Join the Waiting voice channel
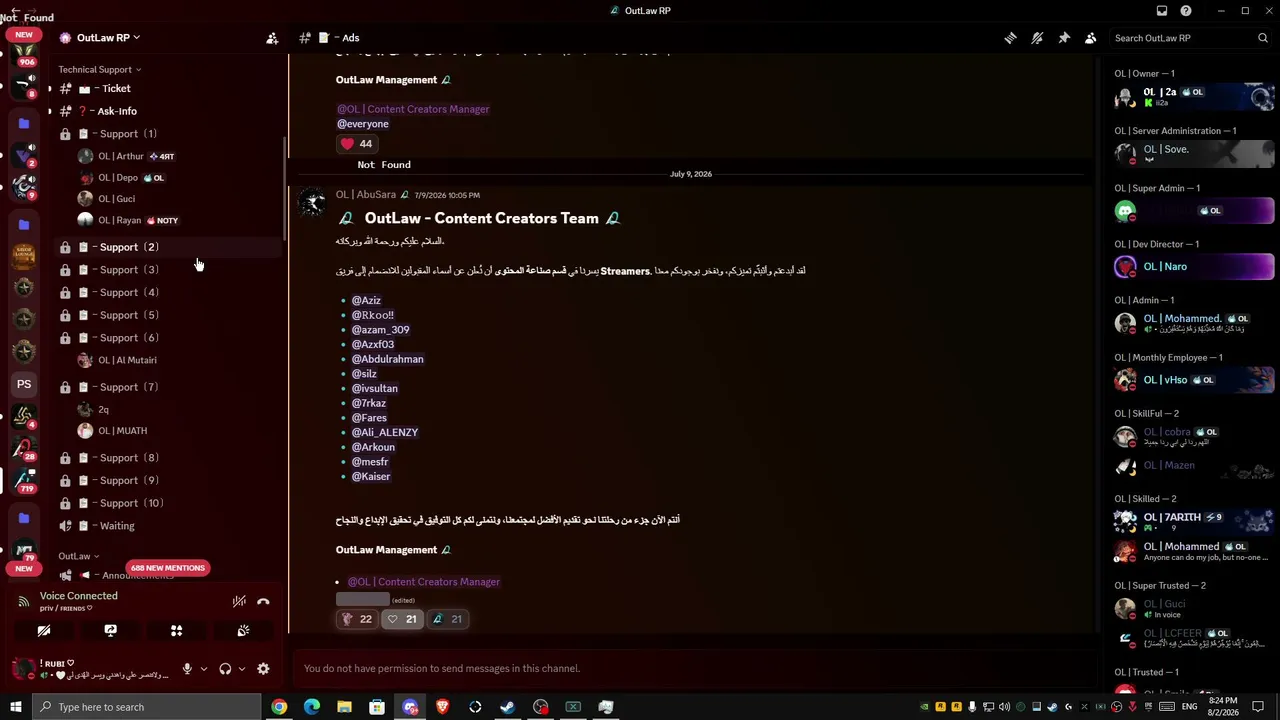Image resolution: width=1280 pixels, height=720 pixels. click(168, 526)
